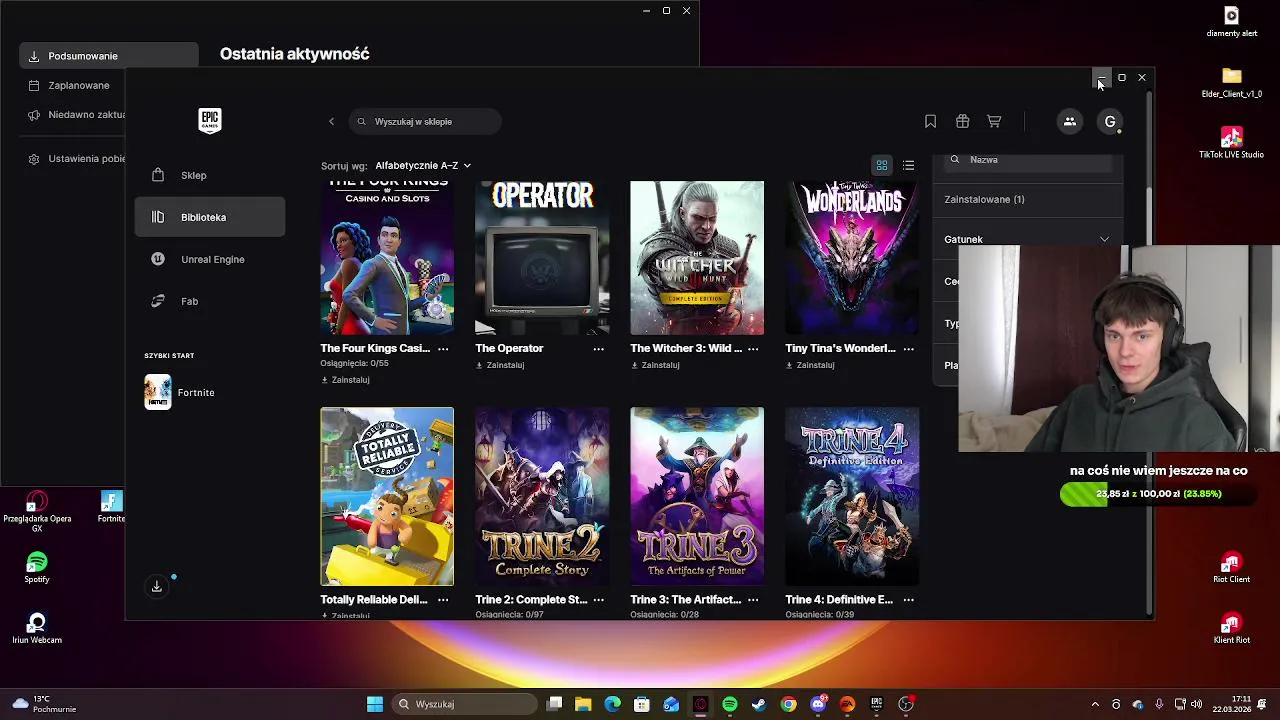Open options menu for Trine 2

tap(598, 600)
